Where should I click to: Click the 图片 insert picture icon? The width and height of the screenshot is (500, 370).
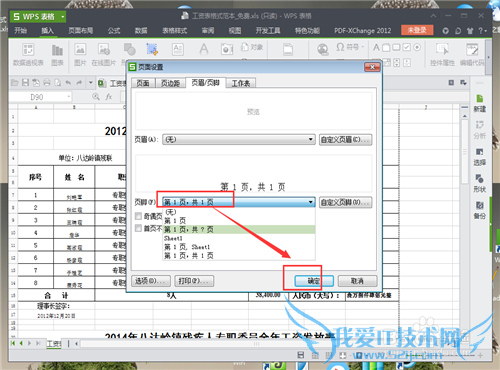click(80, 50)
